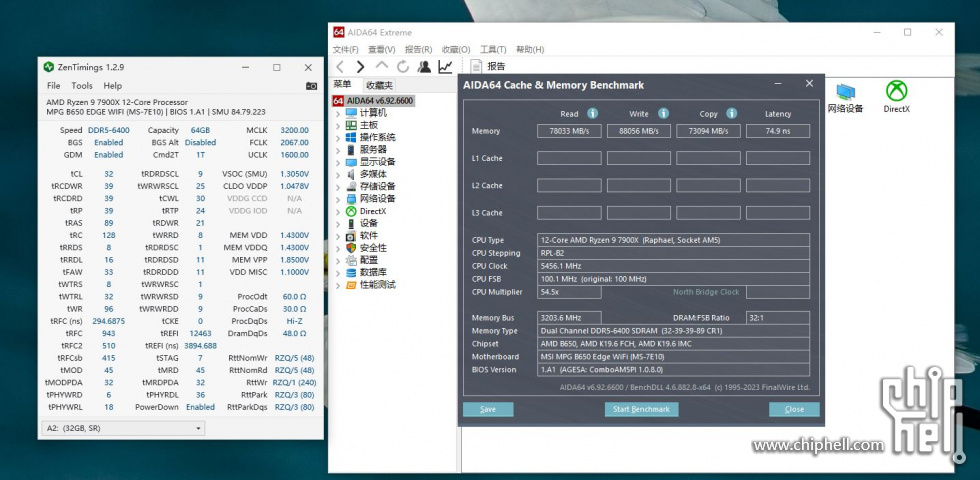Open AIDA64 查看(V) menu
Viewport: 980px width, 480px height.
click(x=382, y=49)
